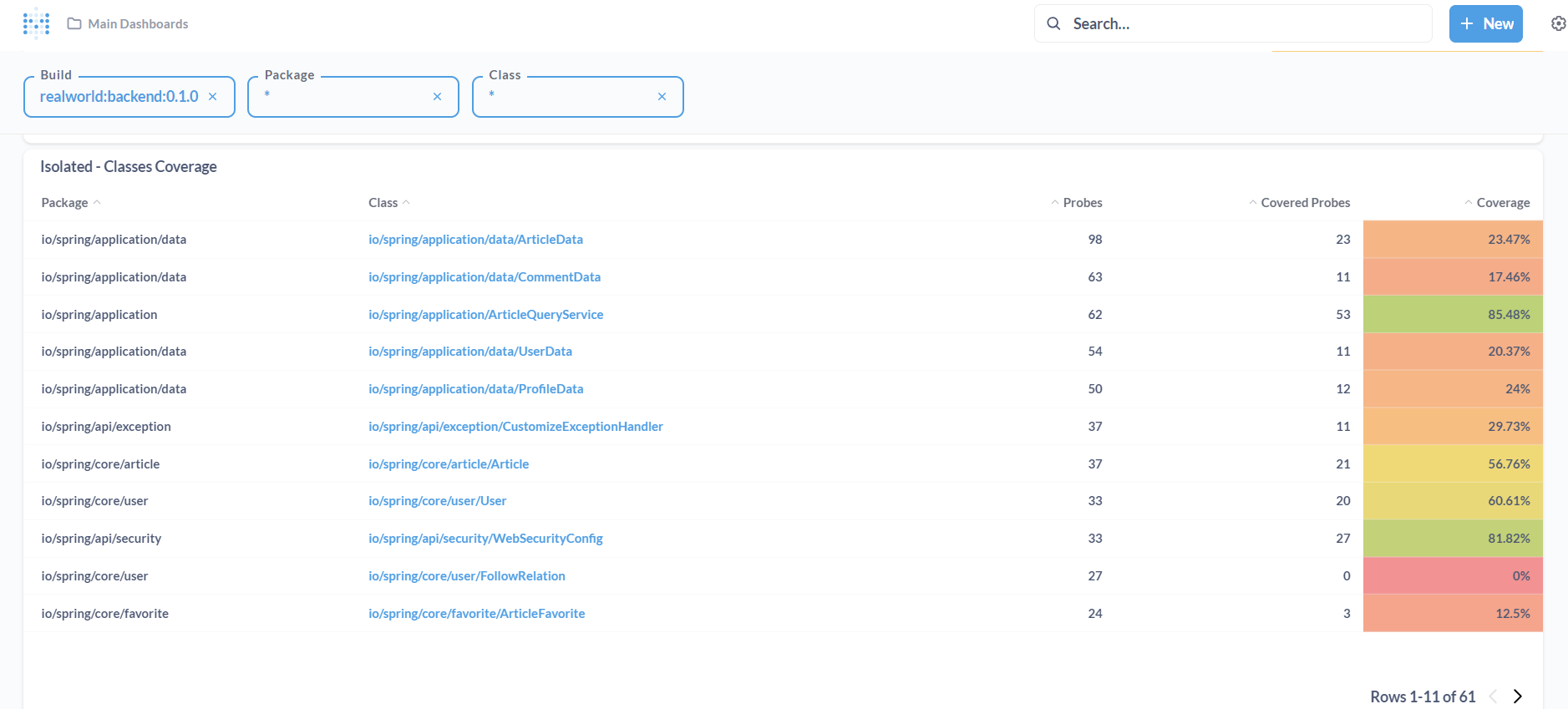This screenshot has width=1568, height=709.
Task: Click the 85.48% green coverage cell
Action: point(1453,315)
